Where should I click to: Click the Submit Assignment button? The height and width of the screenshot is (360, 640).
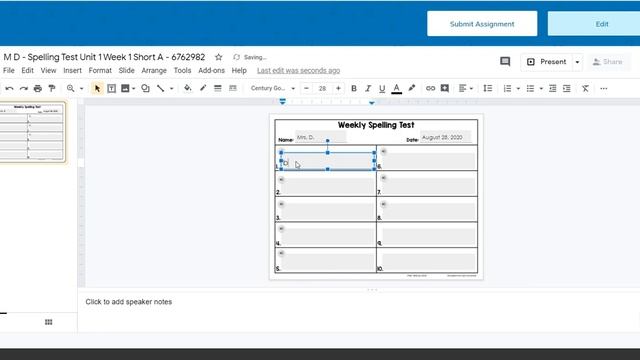[482, 24]
